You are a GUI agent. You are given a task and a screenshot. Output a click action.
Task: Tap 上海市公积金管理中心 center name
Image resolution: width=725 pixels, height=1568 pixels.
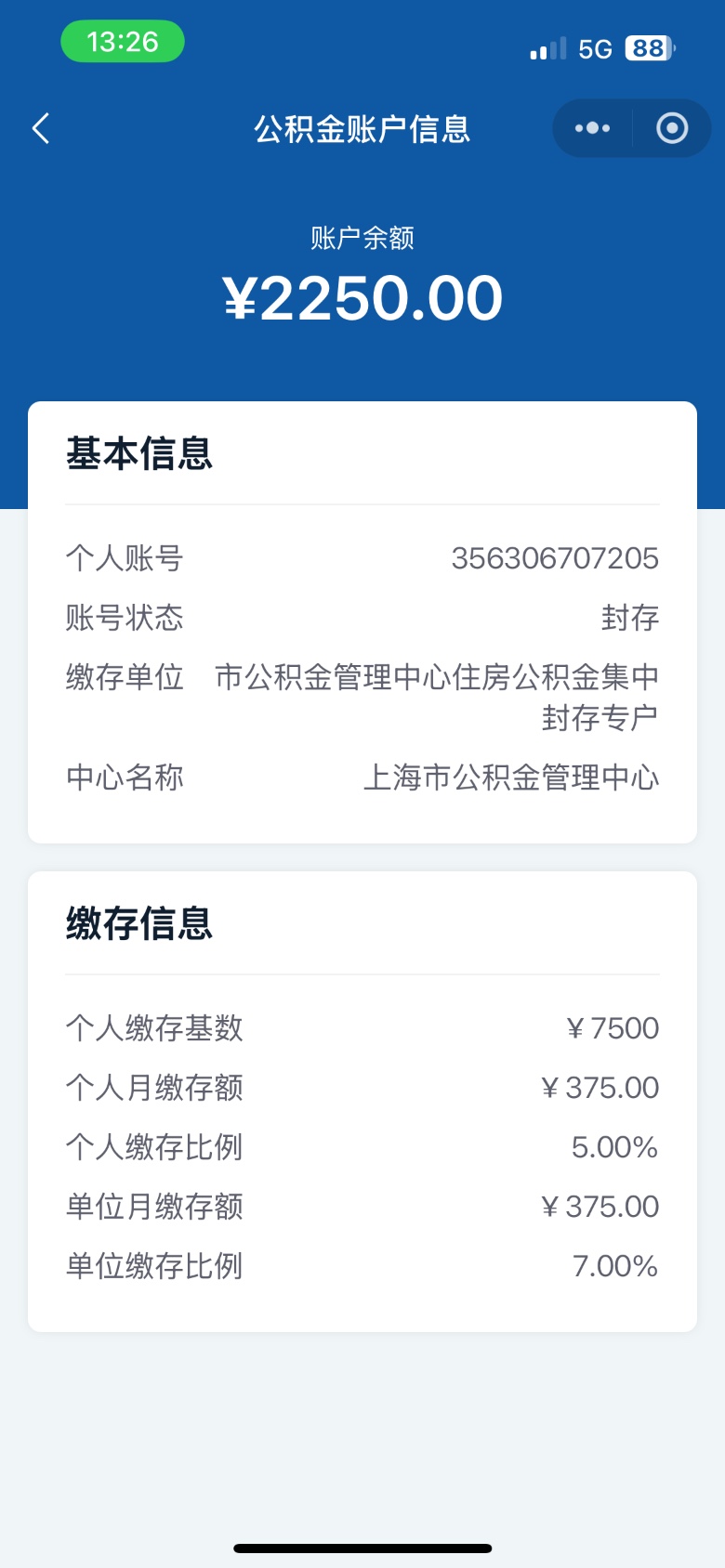(x=511, y=777)
